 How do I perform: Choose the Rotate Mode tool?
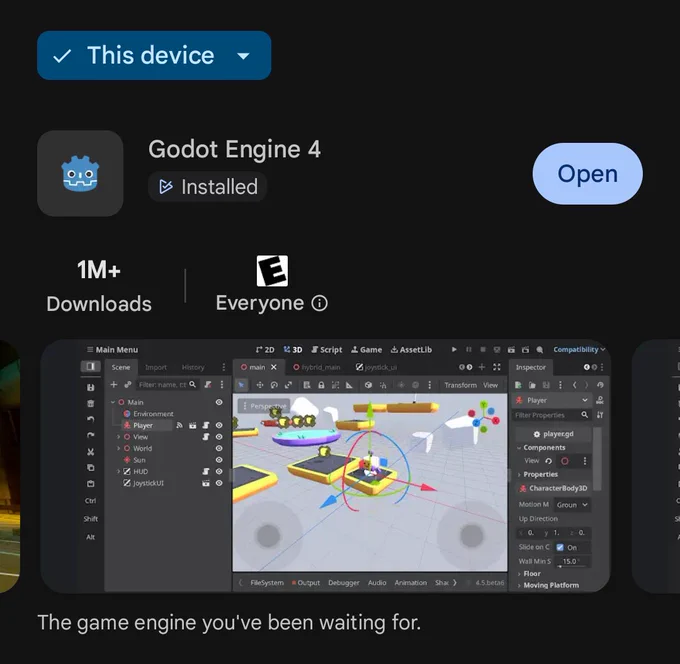pos(274,385)
